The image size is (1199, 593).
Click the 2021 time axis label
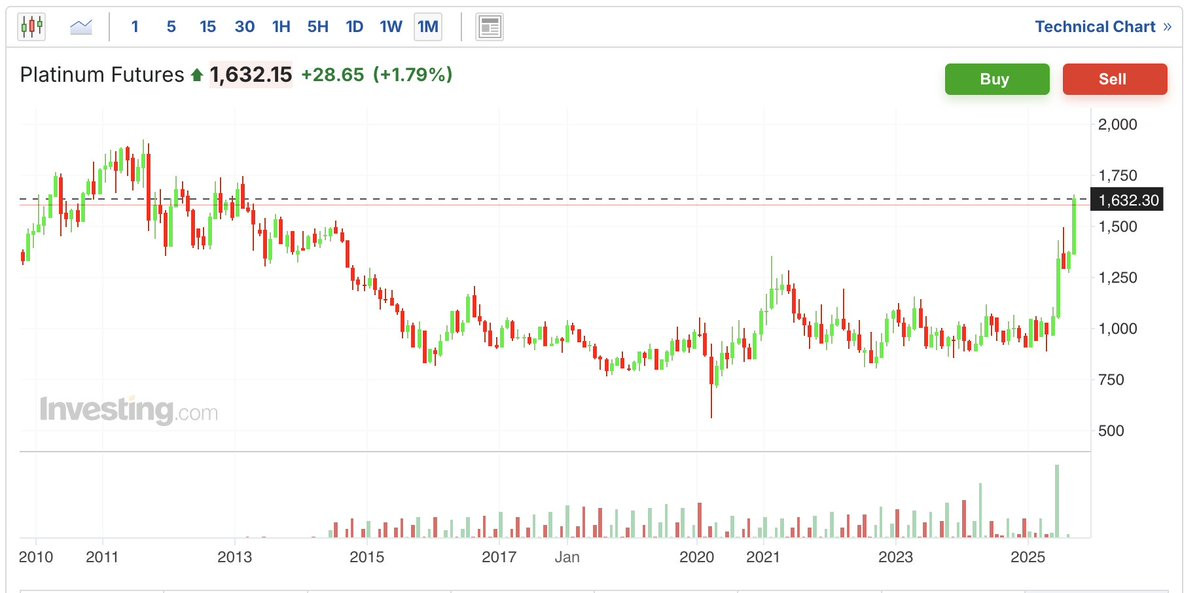[764, 556]
